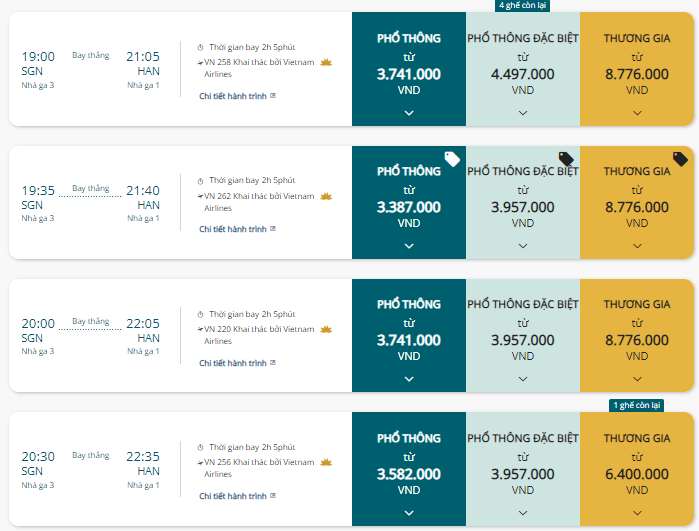The height and width of the screenshot is (531, 699).
Task: Select Thương Gia fare on 20:00 flight
Action: click(x=637, y=336)
